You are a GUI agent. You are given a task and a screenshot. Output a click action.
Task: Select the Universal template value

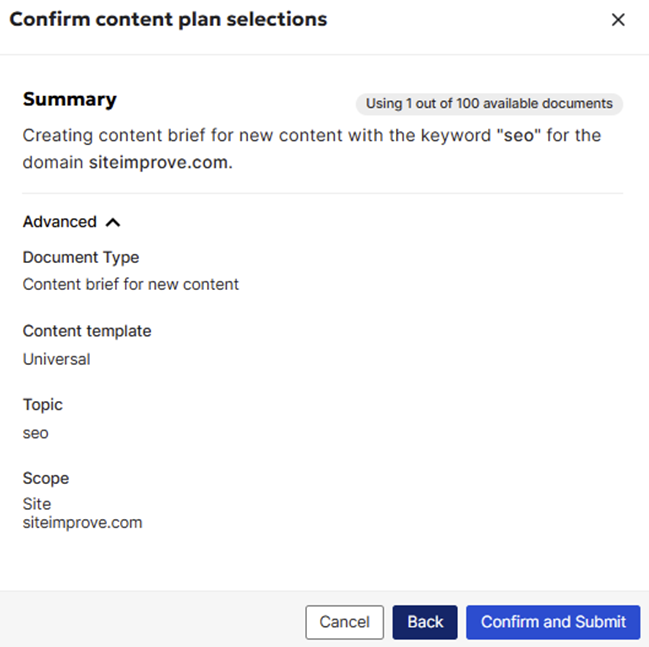click(56, 358)
